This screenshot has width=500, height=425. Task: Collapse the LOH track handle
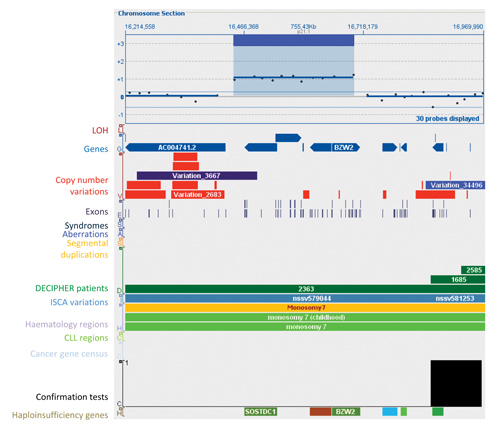121,126
